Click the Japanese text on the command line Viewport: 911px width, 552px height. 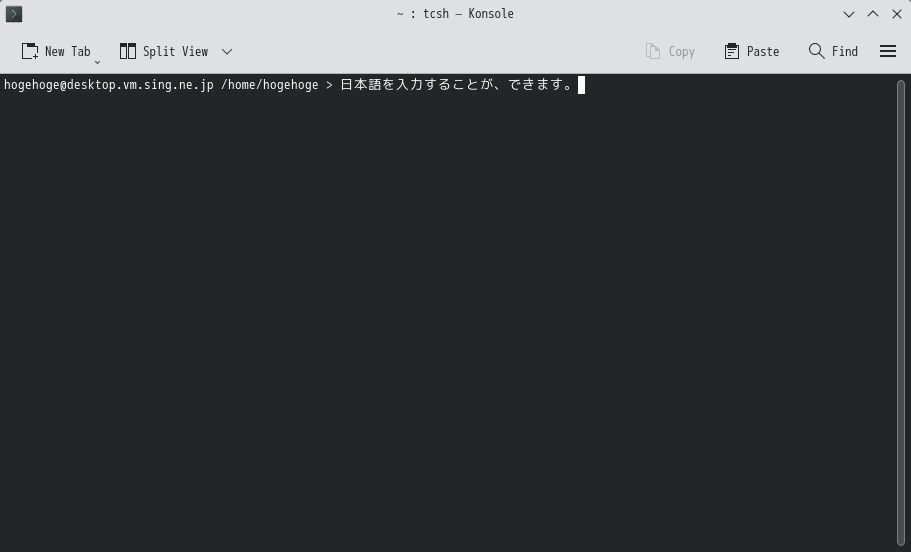tap(456, 85)
